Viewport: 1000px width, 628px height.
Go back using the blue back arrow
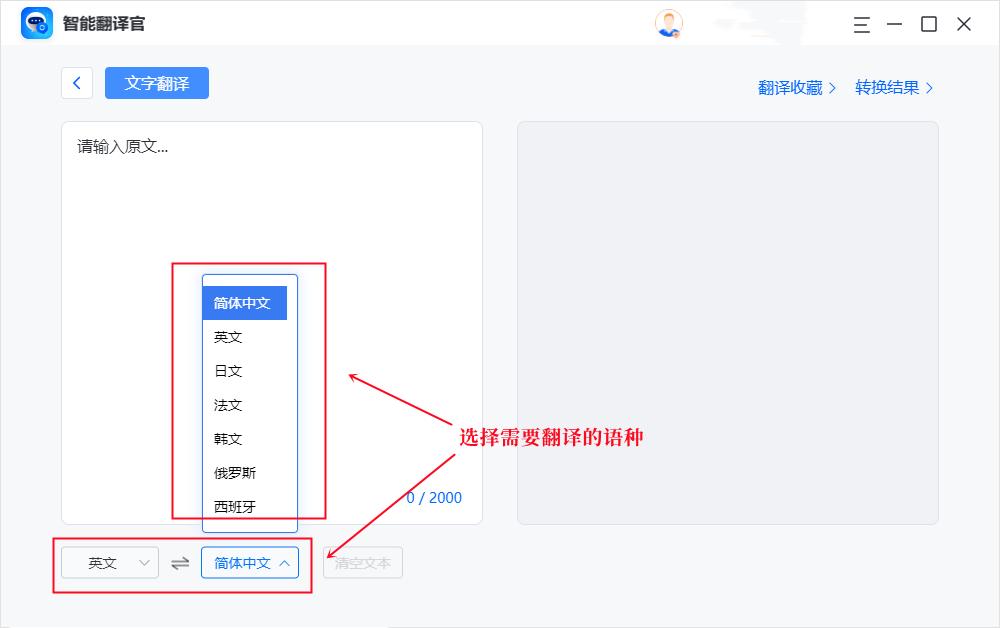(x=77, y=83)
